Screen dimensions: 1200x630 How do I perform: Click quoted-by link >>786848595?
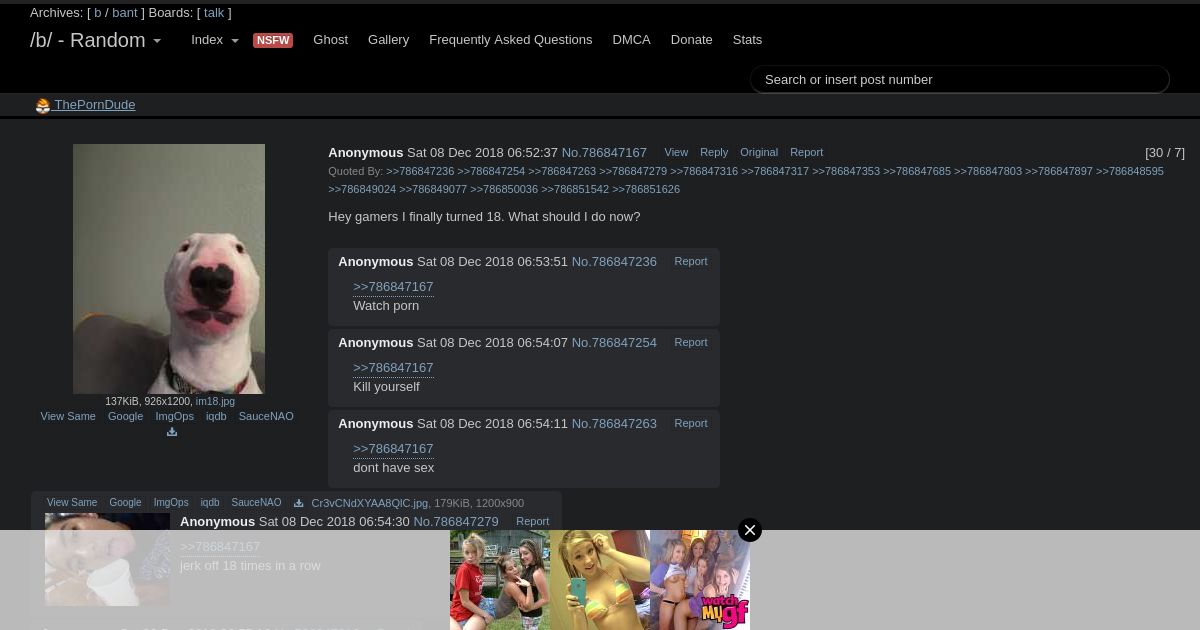pos(1130,171)
